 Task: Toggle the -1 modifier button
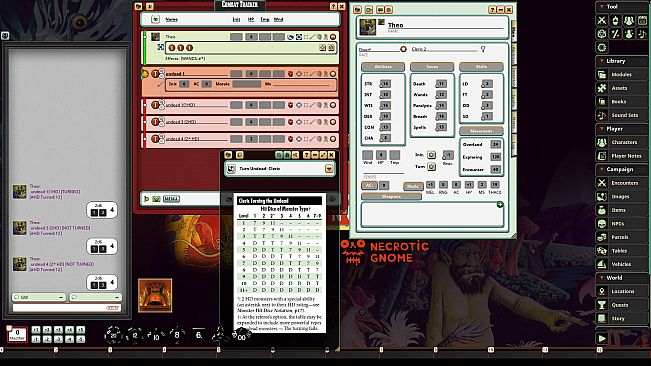pyautogui.click(x=36, y=339)
